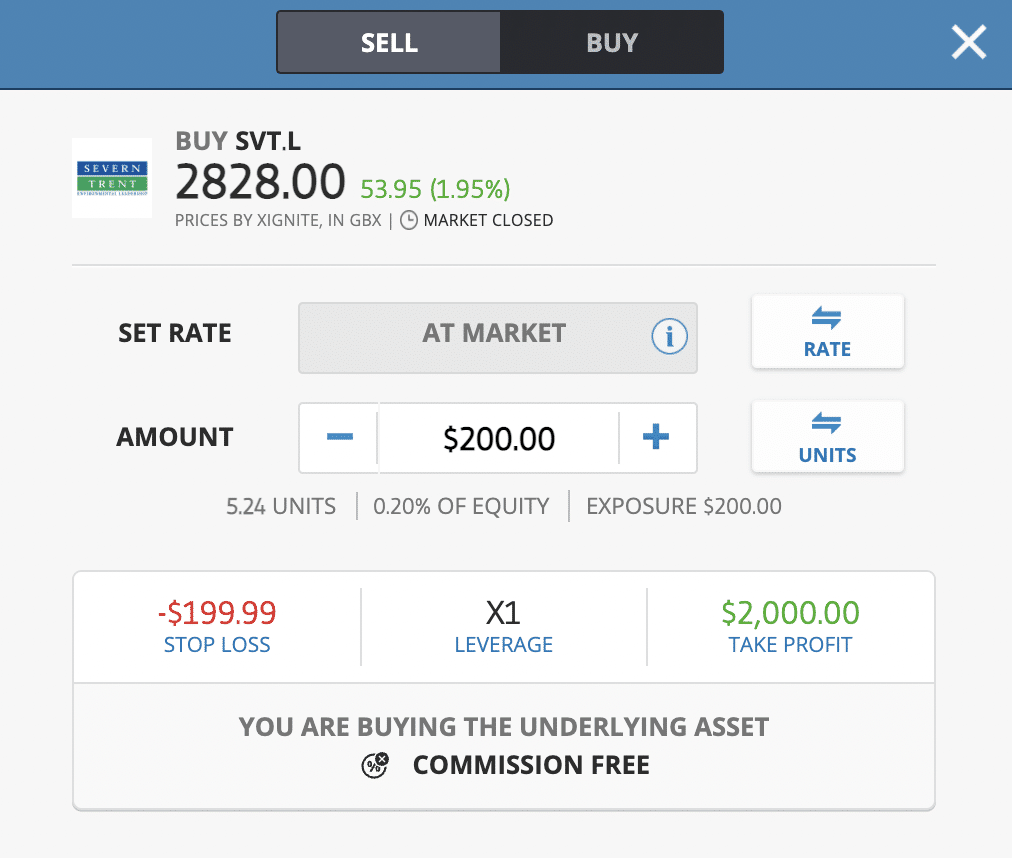Viewport: 1012px width, 858px height.
Task: Switch to the BUY tab
Action: click(611, 42)
